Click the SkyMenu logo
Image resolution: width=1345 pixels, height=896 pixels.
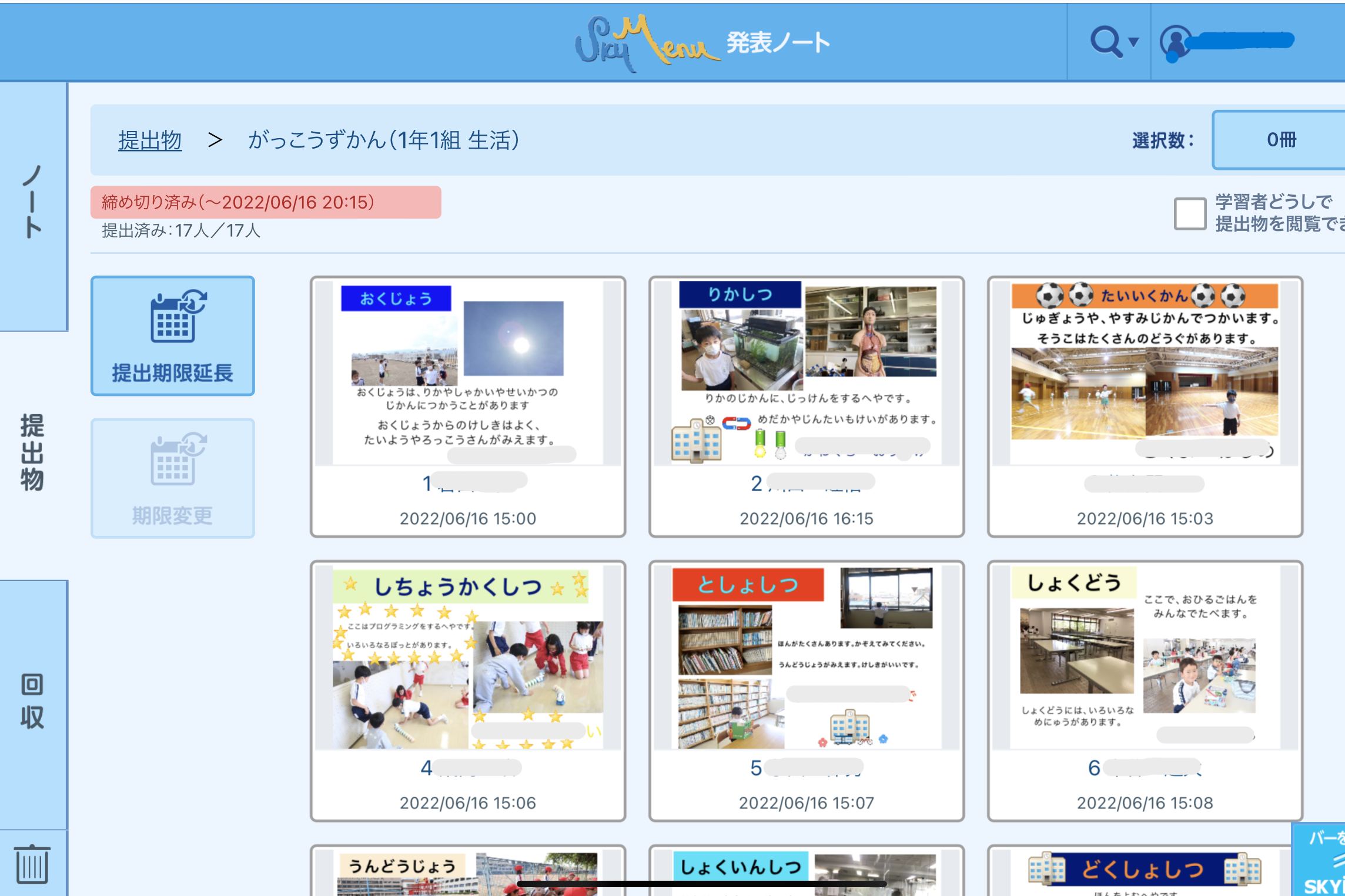point(647,42)
